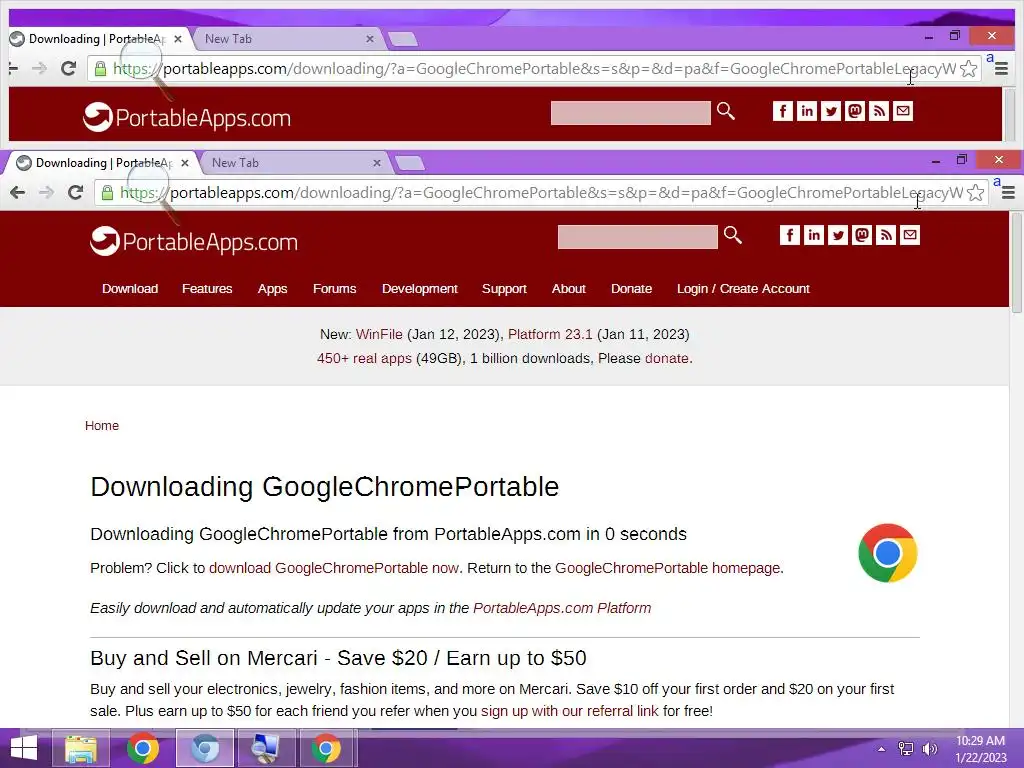Image resolution: width=1024 pixels, height=768 pixels.
Task: Click network icon in system tray
Action: point(906,748)
